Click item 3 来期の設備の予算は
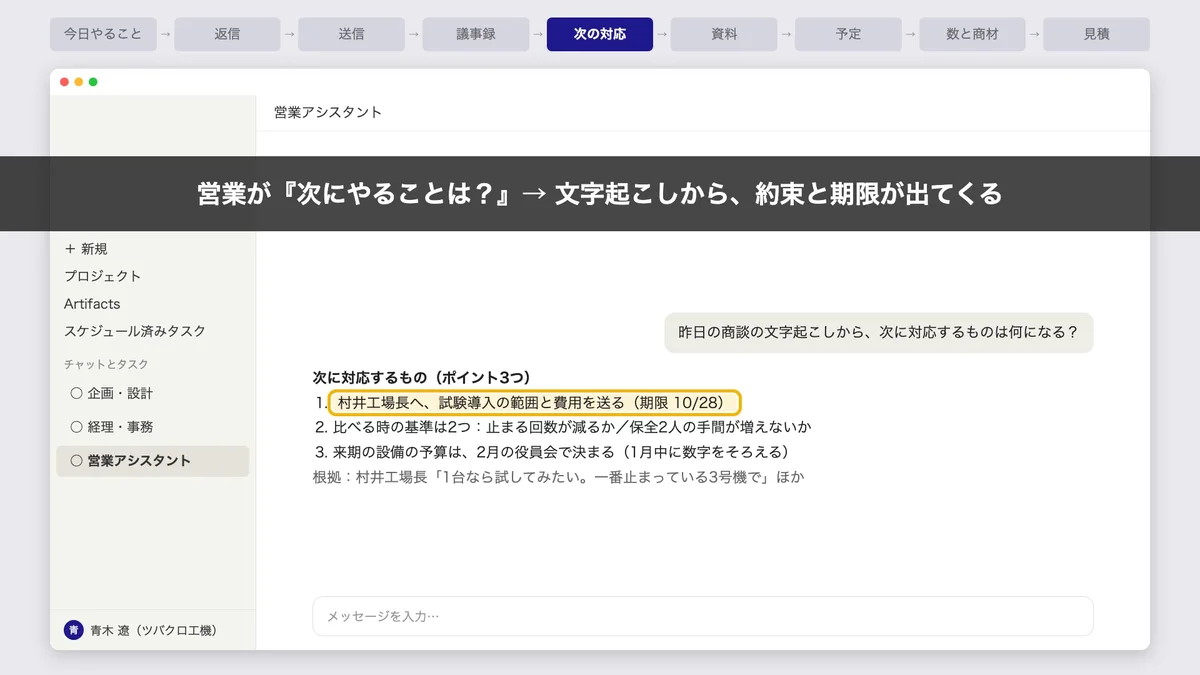 (x=552, y=452)
